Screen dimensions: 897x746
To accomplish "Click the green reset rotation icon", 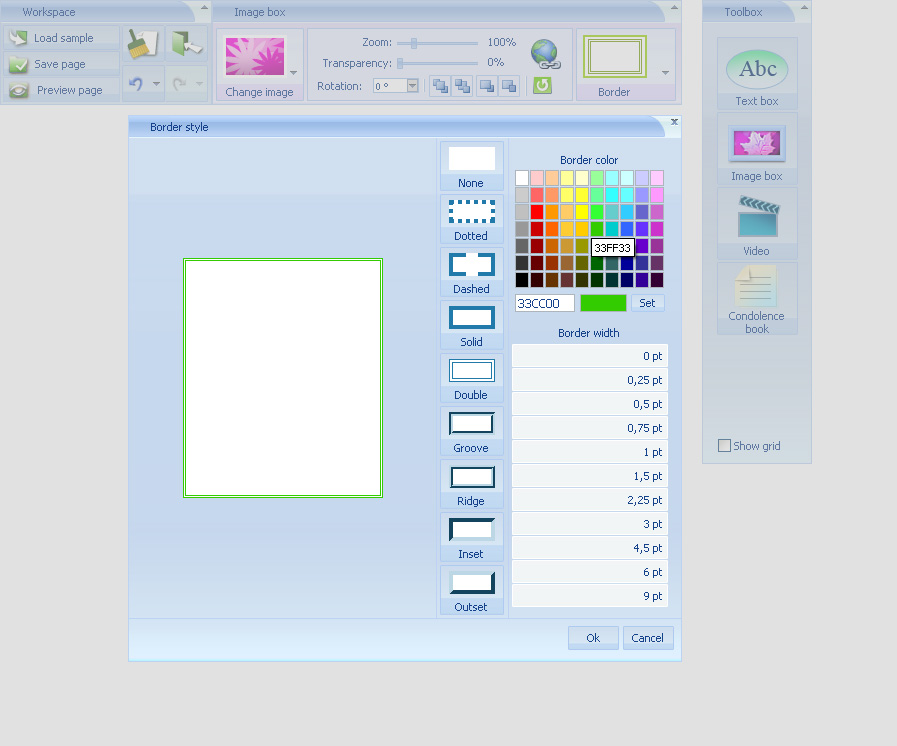I will click(x=542, y=86).
